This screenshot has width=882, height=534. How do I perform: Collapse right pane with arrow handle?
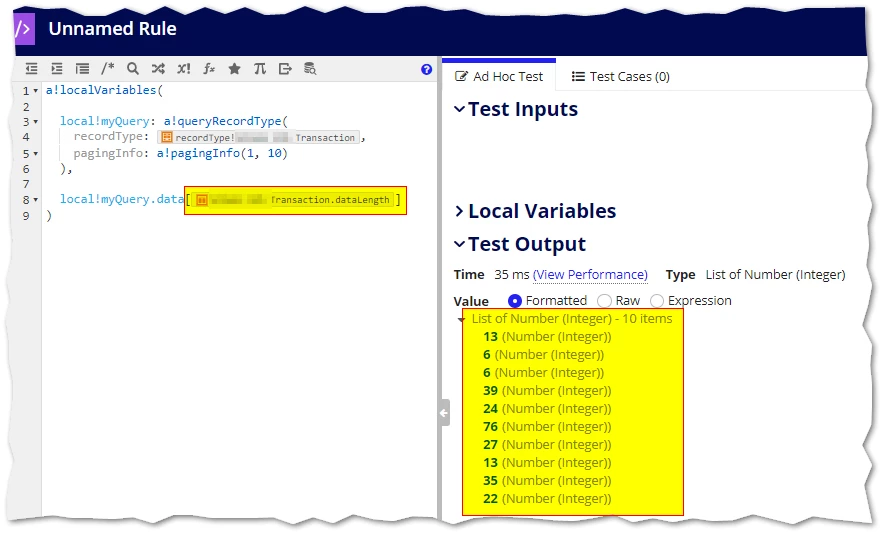[444, 412]
